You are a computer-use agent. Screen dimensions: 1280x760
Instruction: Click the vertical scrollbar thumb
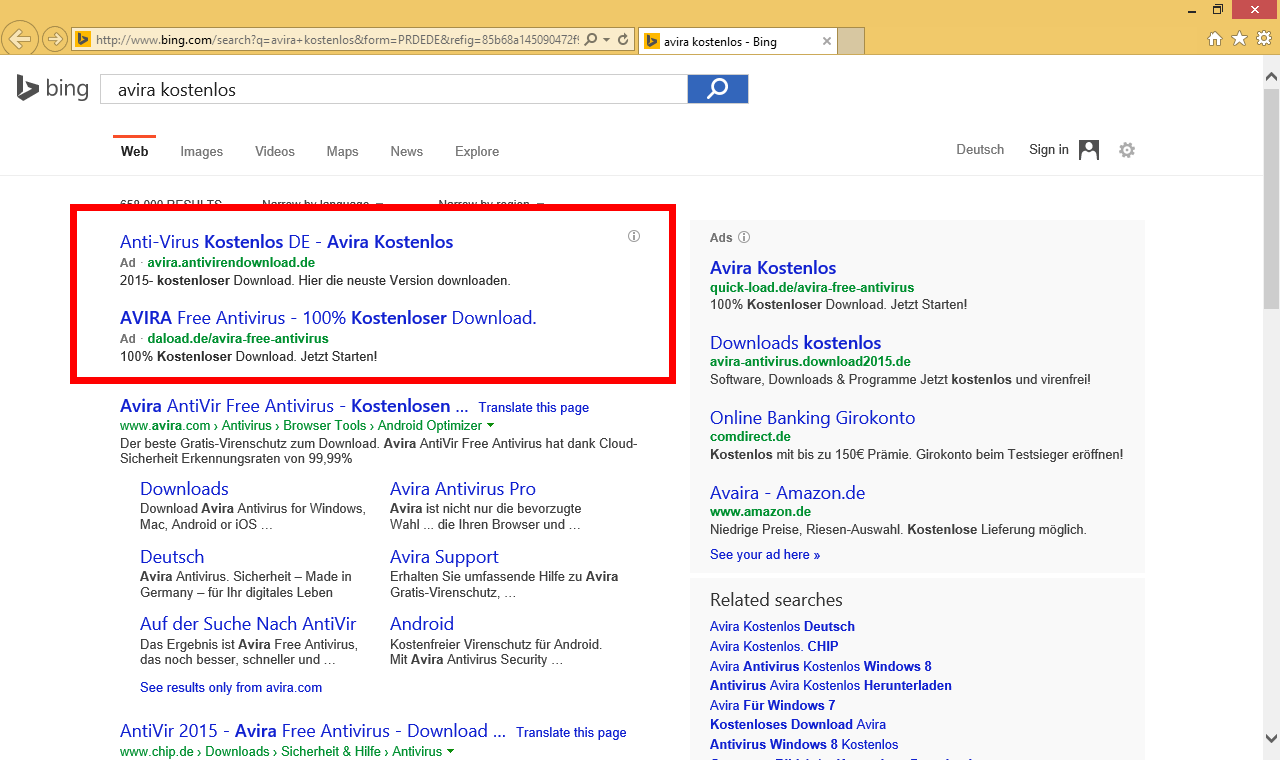[1271, 198]
